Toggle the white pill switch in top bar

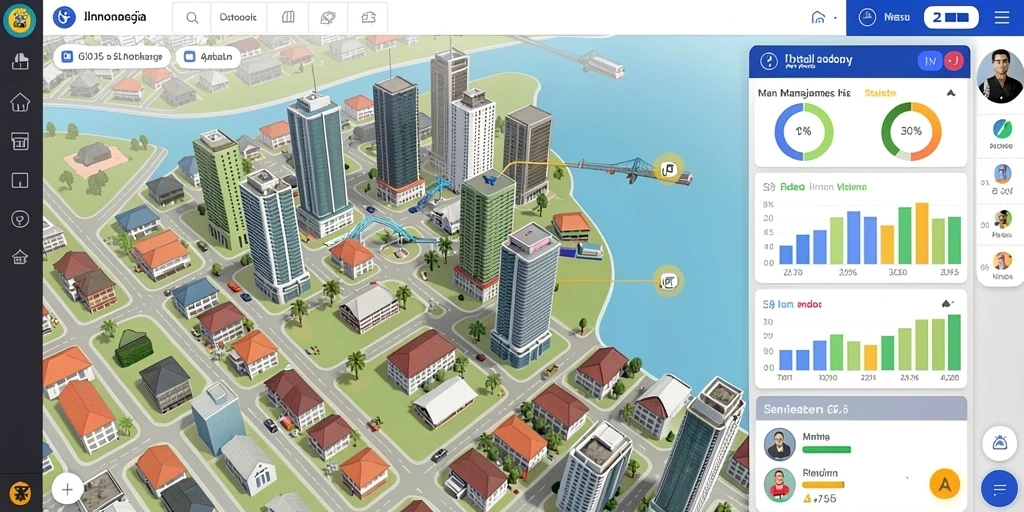(x=951, y=18)
